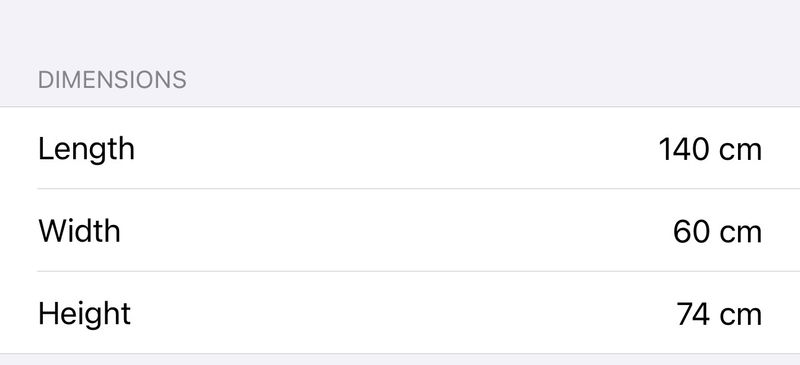
Task: Tap the Width row
Action: tap(400, 230)
